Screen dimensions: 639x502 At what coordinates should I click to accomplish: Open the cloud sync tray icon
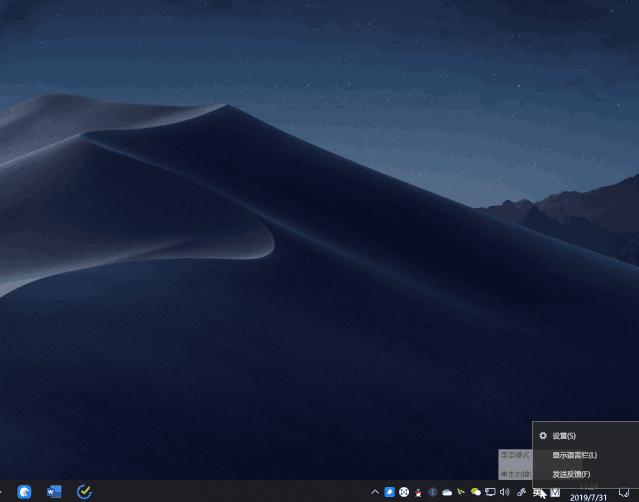(447, 492)
